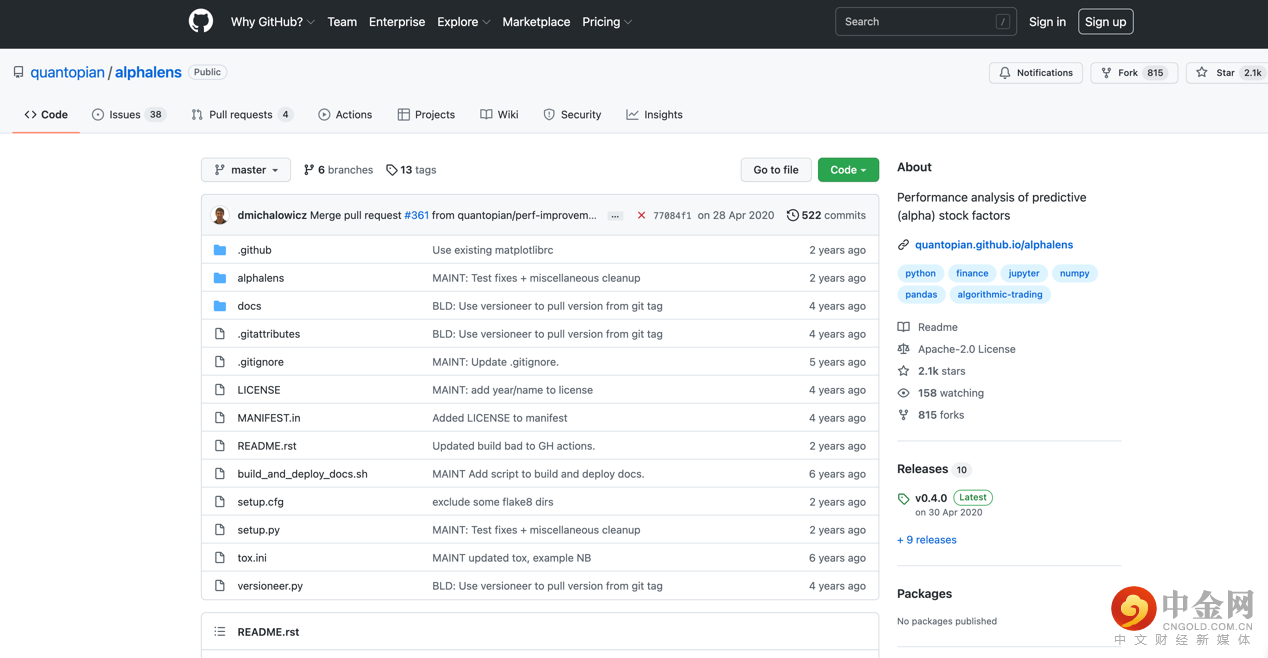Click the Go to file button
Image resolution: width=1268 pixels, height=658 pixels.
[x=776, y=170]
